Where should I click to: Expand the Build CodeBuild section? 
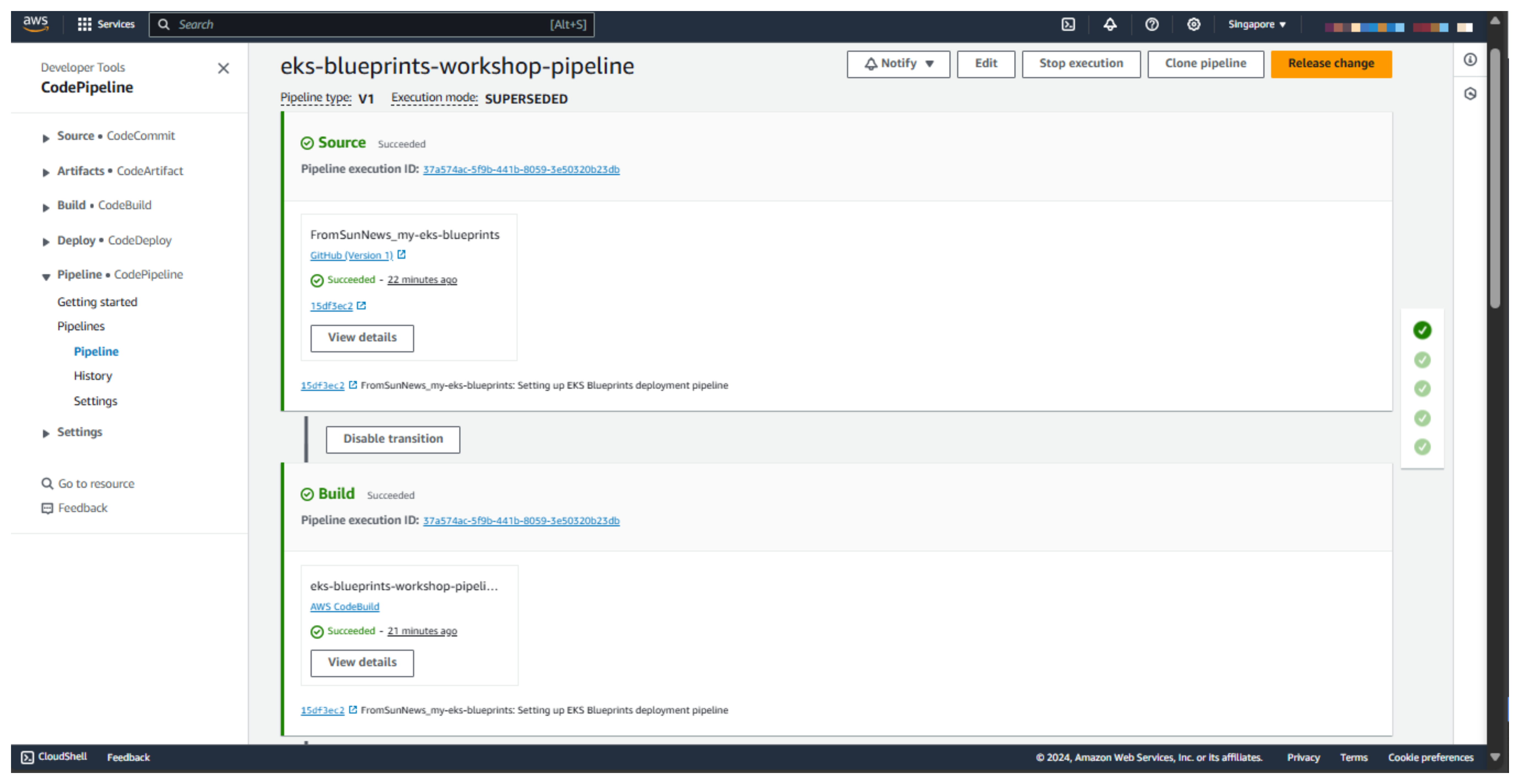tap(46, 208)
